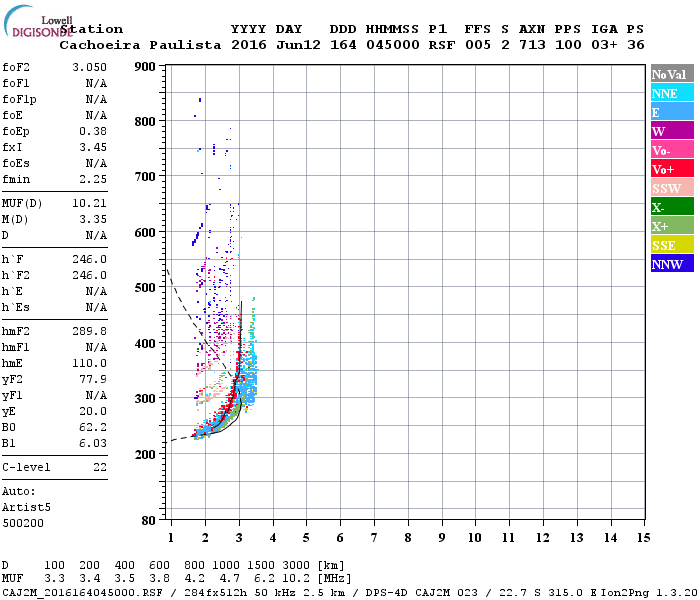The image size is (700, 600).
Task: Select the NNE cyan legend swatch
Action: 672,93
